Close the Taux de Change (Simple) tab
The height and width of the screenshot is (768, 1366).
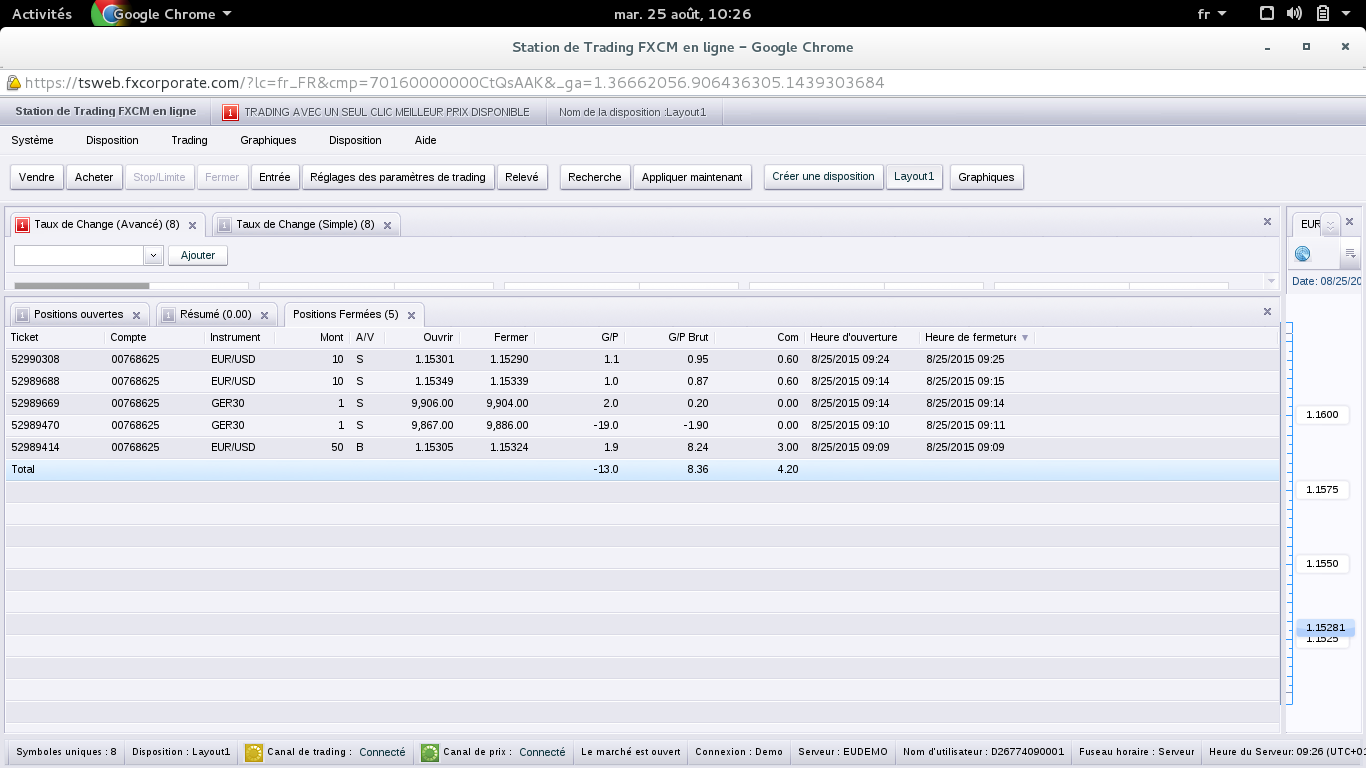(x=387, y=226)
